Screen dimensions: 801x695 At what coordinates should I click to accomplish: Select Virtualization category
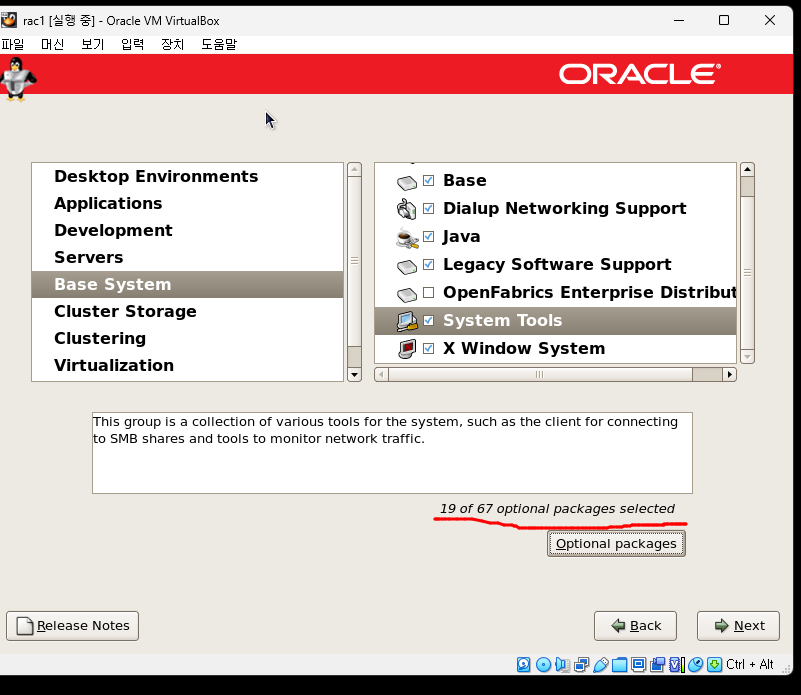click(187, 366)
